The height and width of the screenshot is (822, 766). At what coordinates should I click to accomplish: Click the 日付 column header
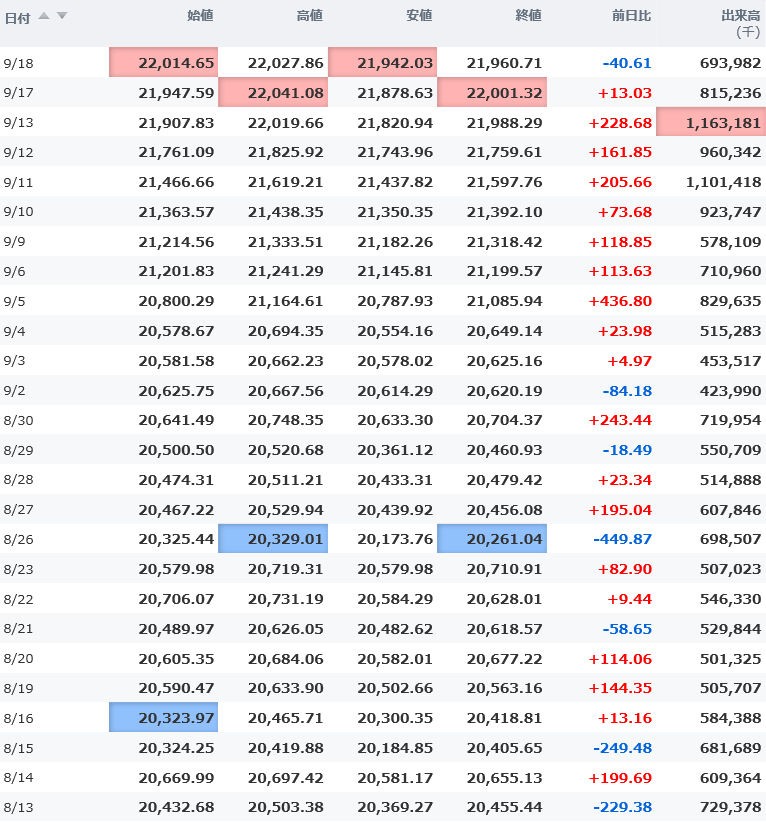(x=17, y=18)
